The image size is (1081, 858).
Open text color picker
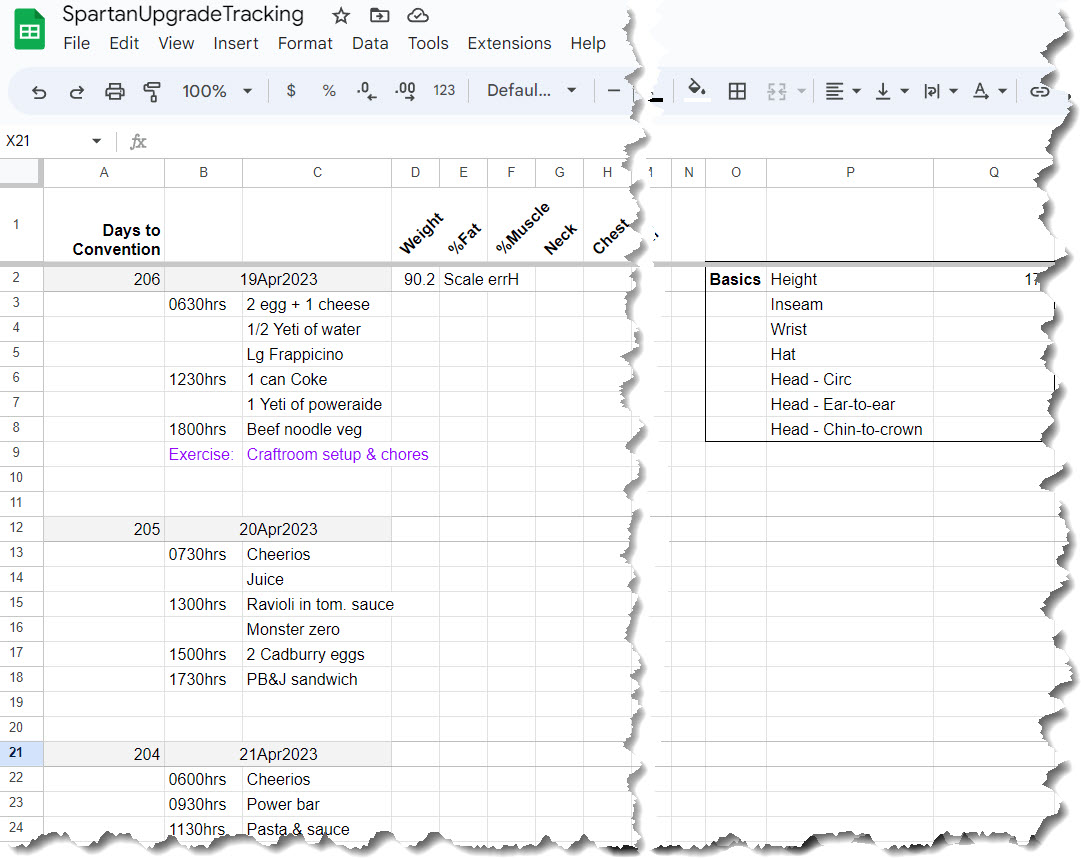point(989,91)
